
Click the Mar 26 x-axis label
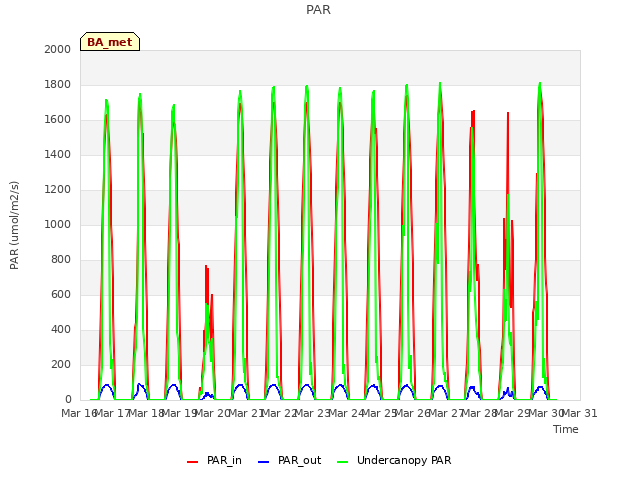point(413,413)
